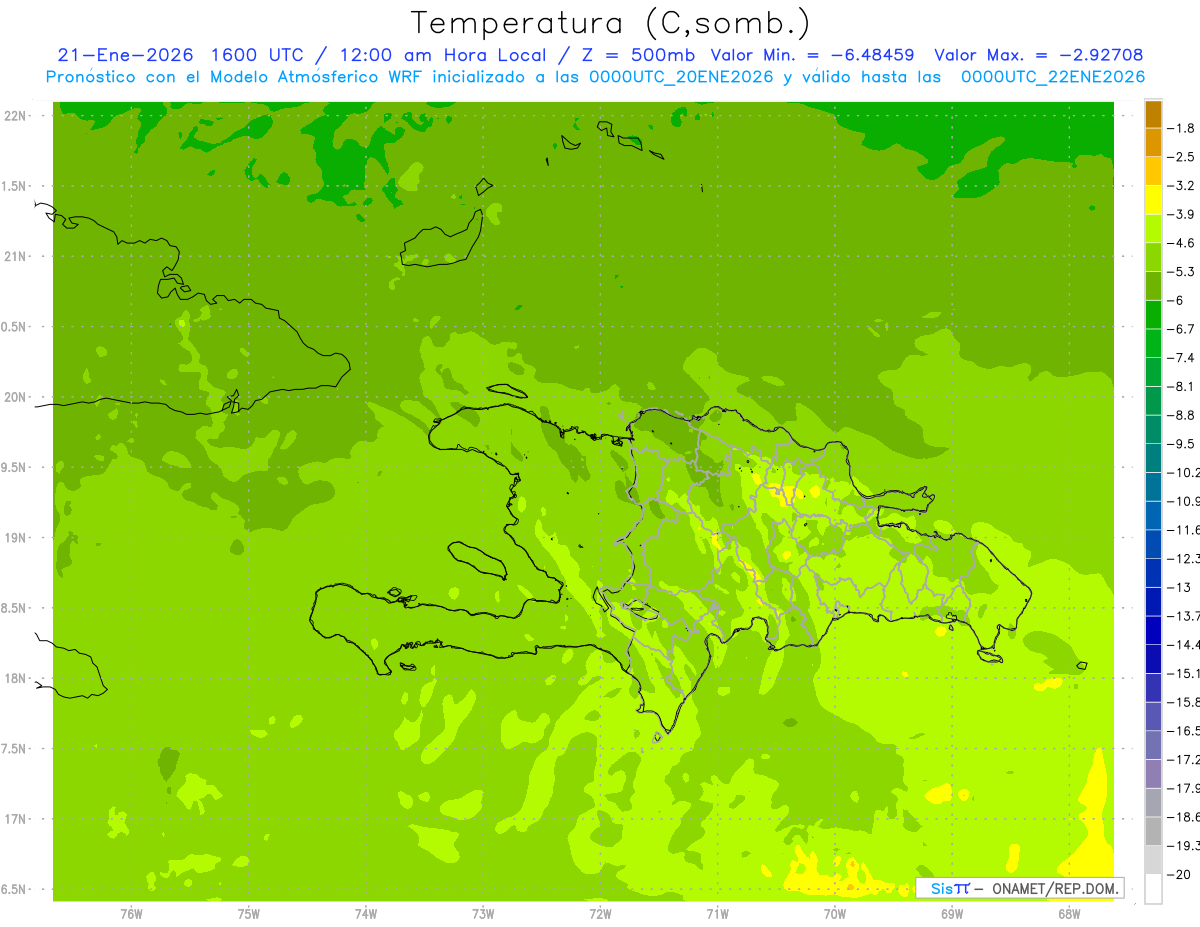Viewport: 1200px width, 927px height.
Task: Click the '-2.5' color bar value
Action: click(1182, 157)
